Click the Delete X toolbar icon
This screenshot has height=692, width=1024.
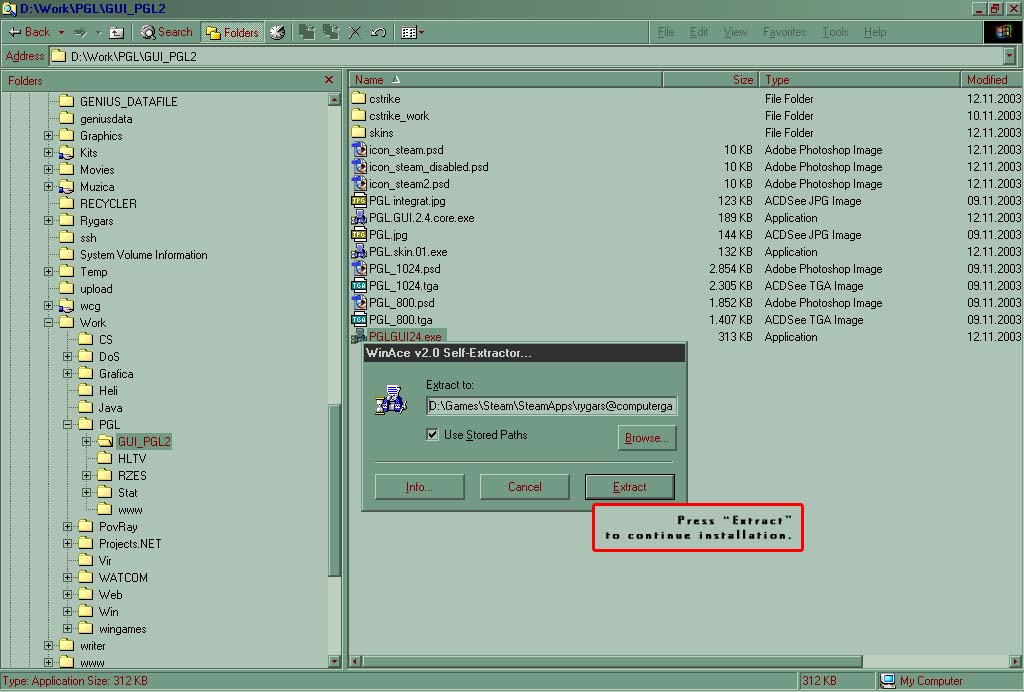(355, 32)
